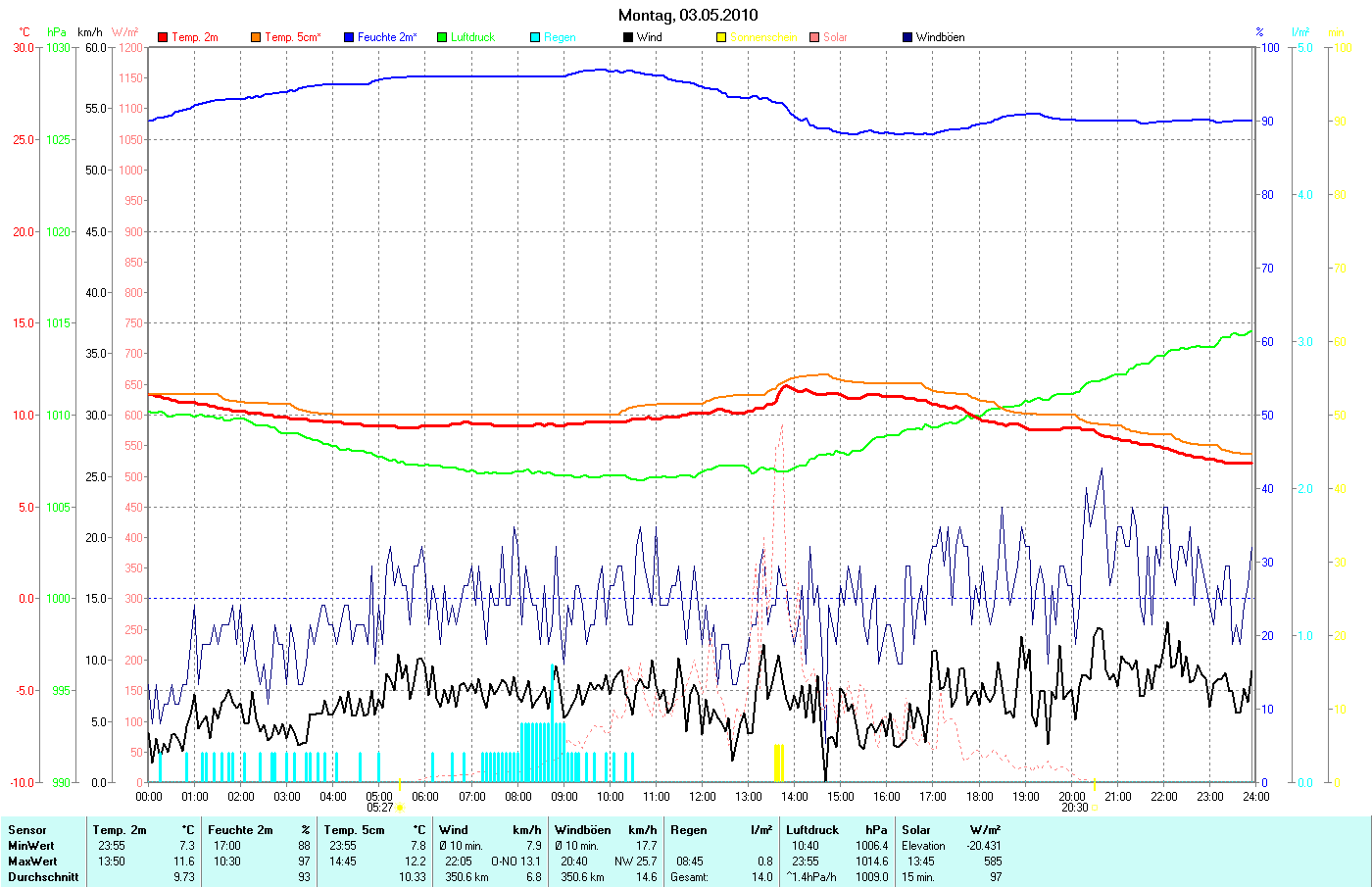
Task: Click the black Wind legend square
Action: [x=628, y=37]
